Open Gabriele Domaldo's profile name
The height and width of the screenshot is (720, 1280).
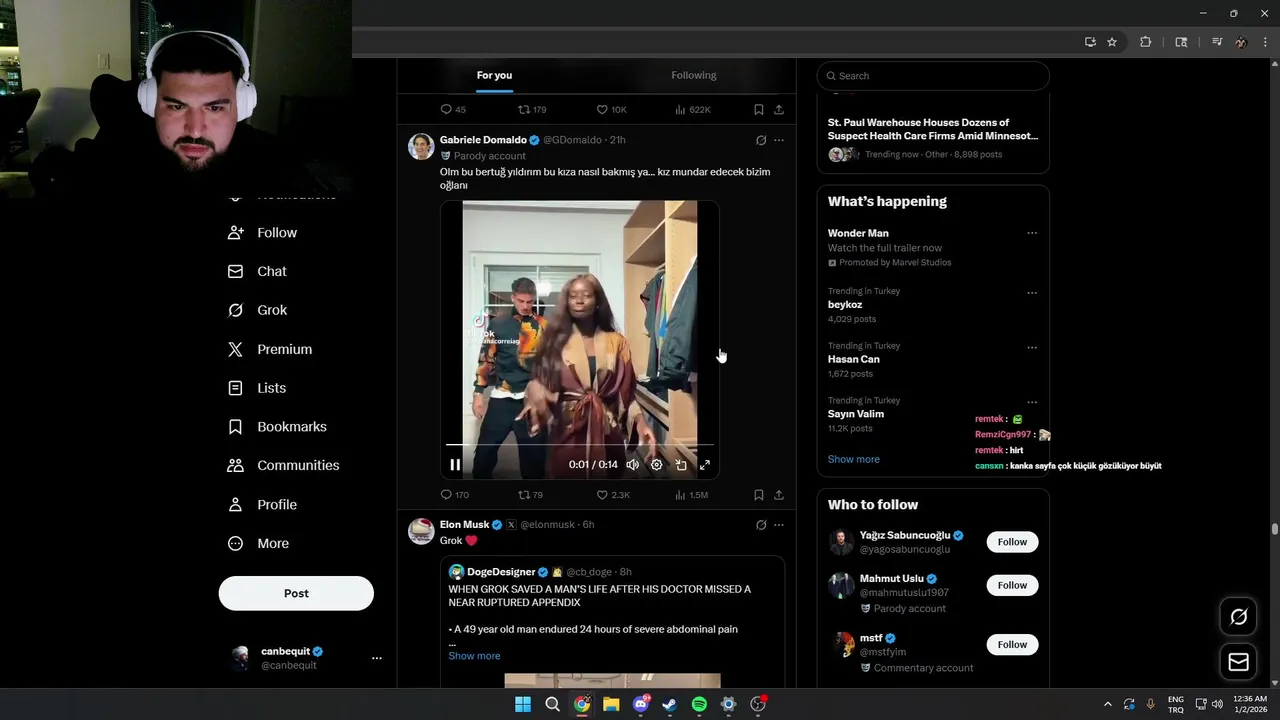(x=483, y=140)
